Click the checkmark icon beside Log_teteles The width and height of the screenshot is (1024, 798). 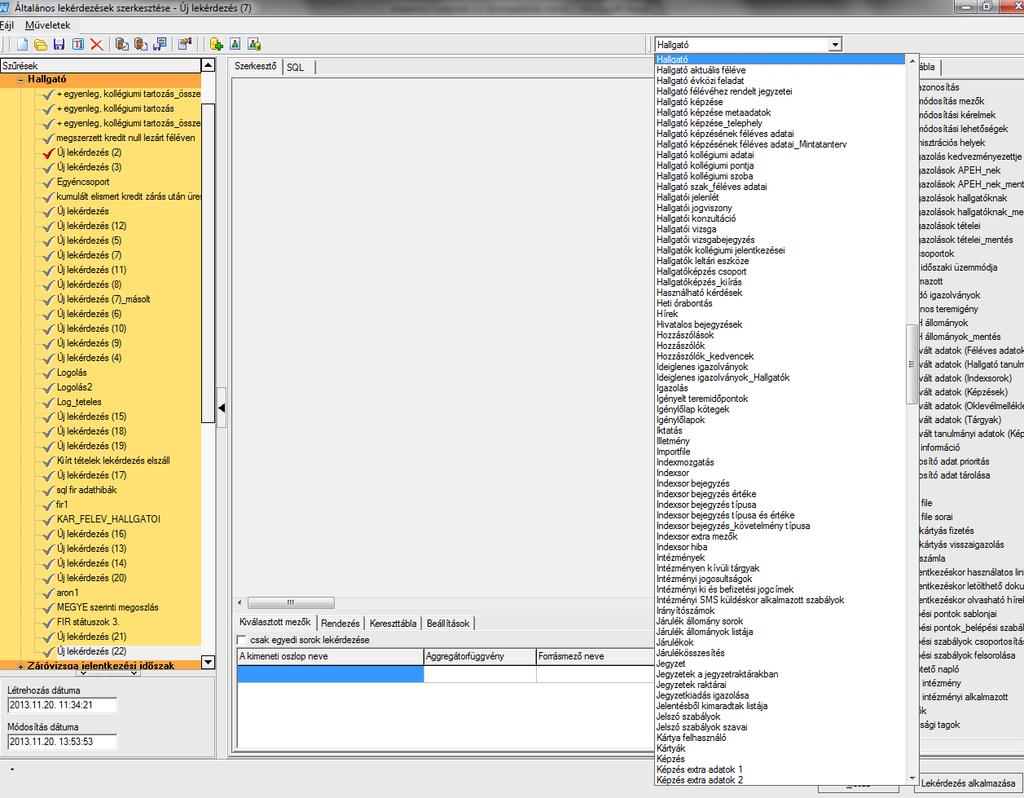tap(48, 403)
